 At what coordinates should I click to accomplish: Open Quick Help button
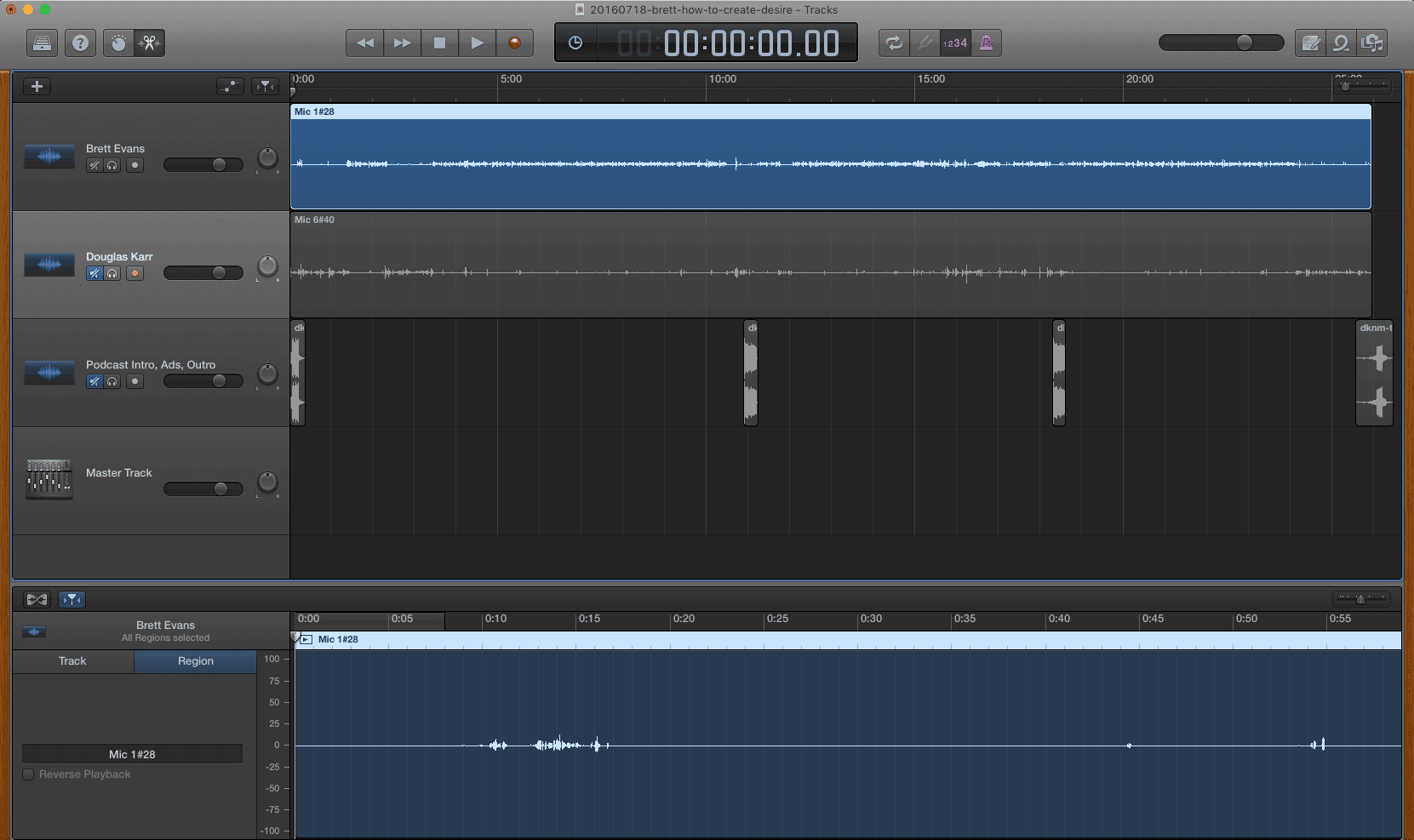coord(80,43)
